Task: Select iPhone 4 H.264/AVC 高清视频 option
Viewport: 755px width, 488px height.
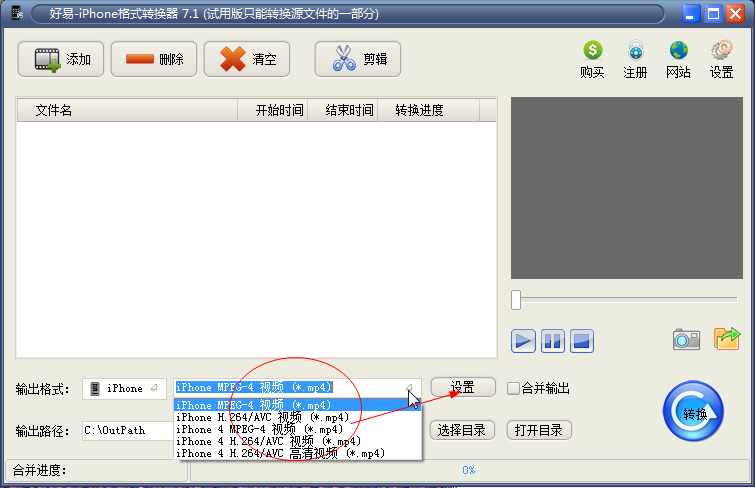Action: click(x=298, y=453)
